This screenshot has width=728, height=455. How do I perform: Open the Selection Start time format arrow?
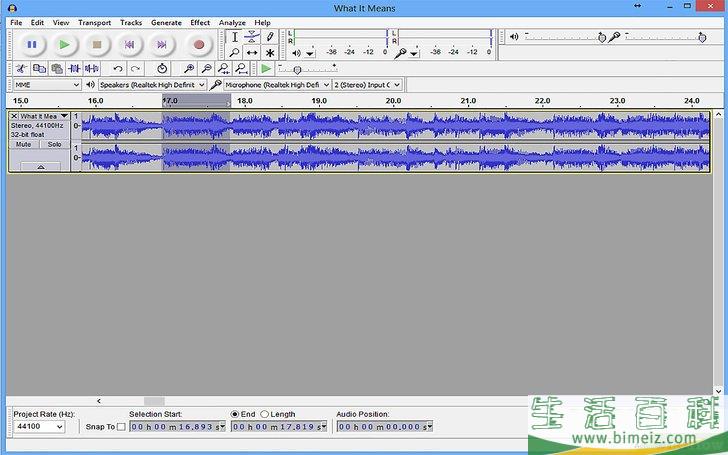pos(222,426)
